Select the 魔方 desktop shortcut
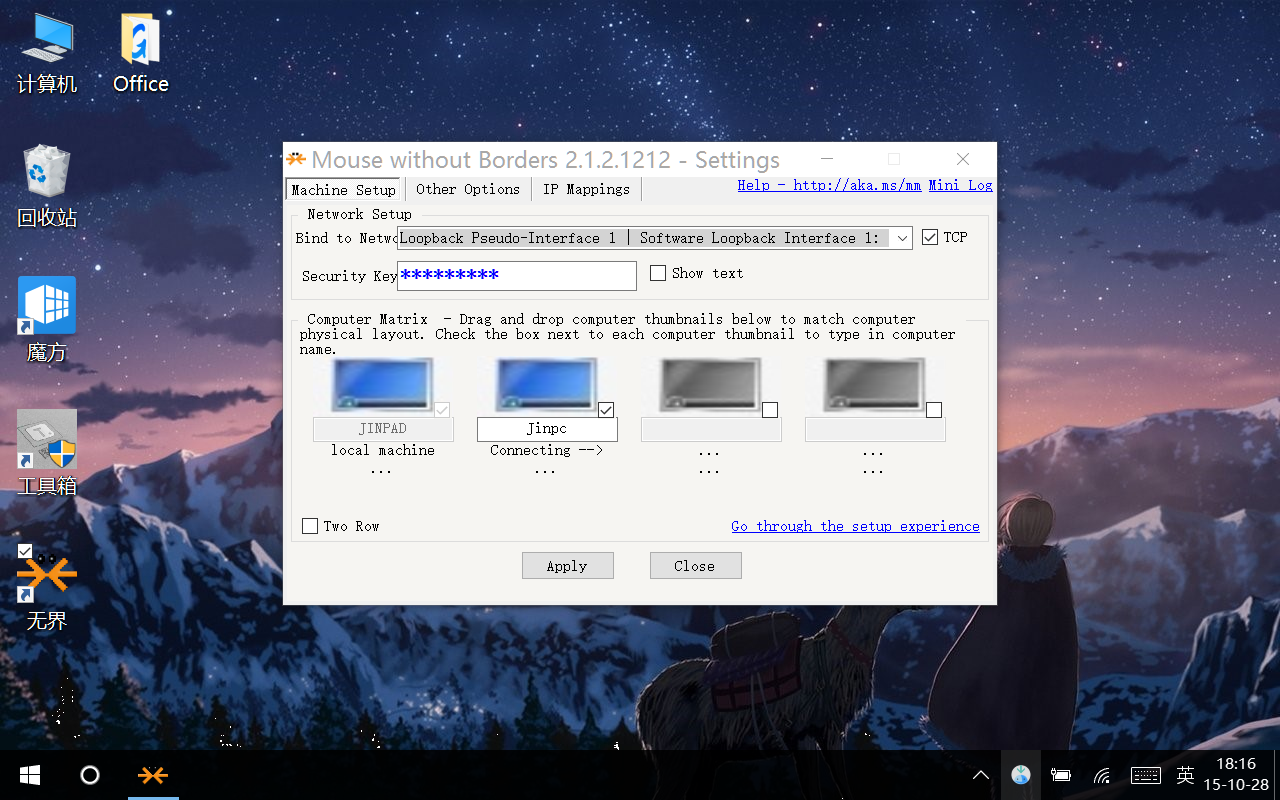This screenshot has width=1280, height=800. click(47, 320)
